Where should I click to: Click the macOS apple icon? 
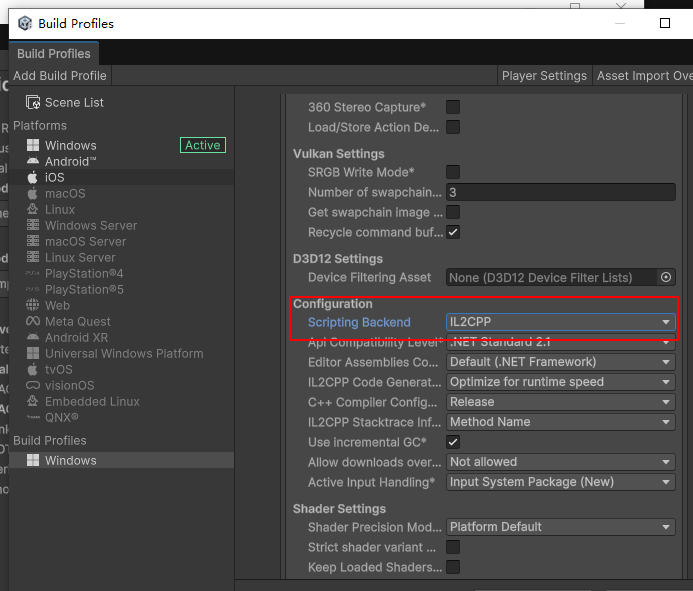pos(32,193)
